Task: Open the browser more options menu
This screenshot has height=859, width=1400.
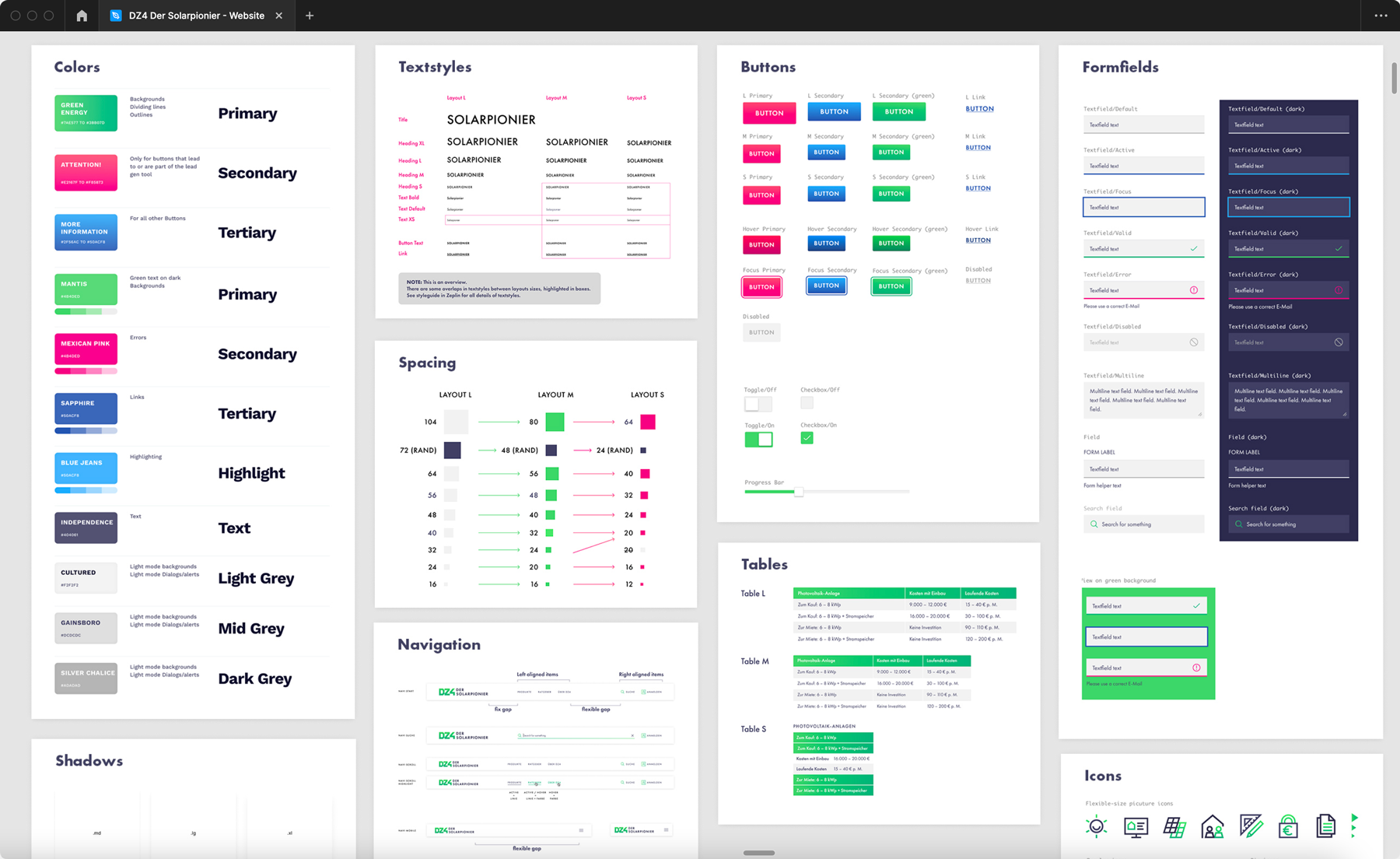Action: [1380, 16]
